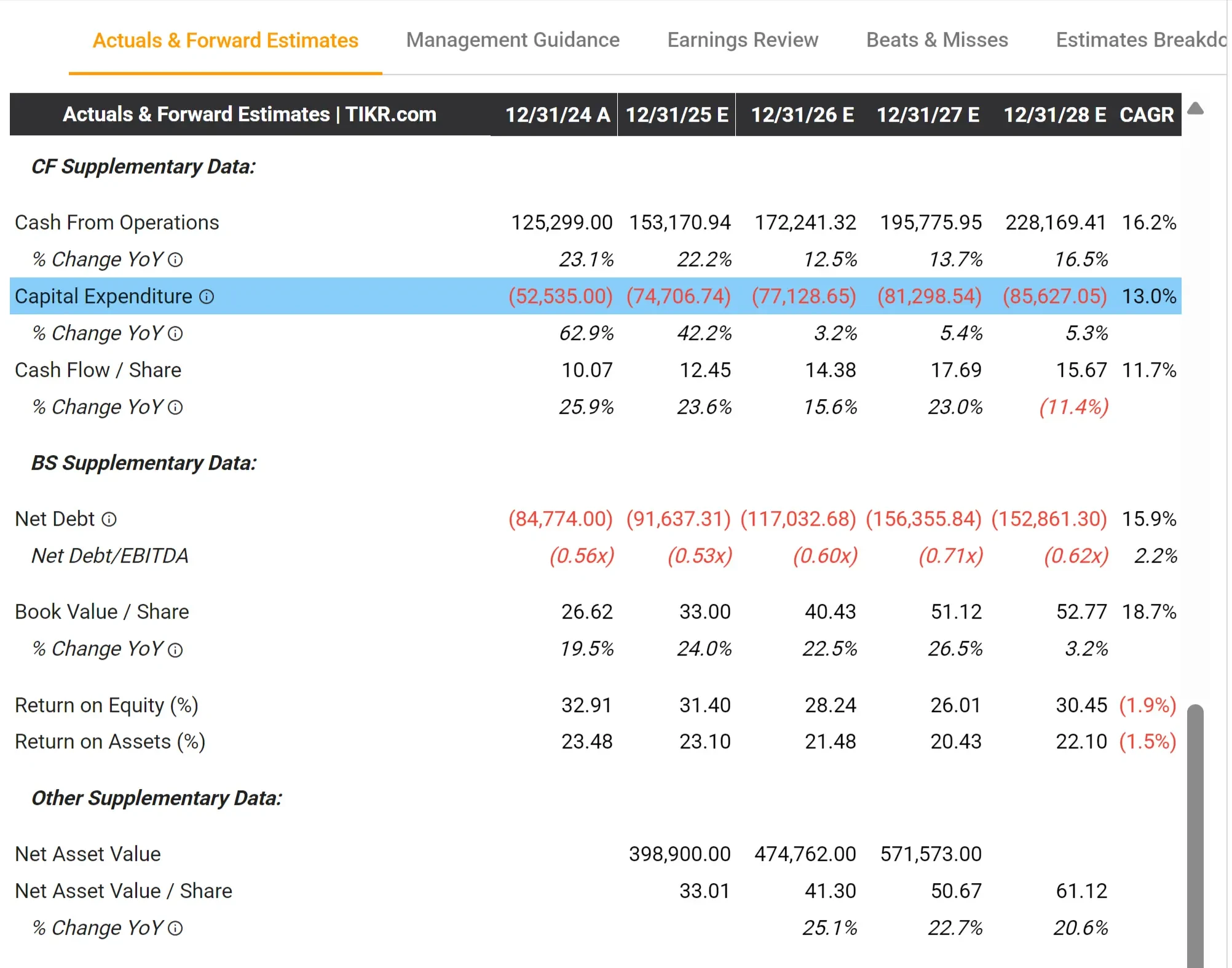
Task: Click info icon for Capital Expenditure % Change
Action: pos(175,334)
